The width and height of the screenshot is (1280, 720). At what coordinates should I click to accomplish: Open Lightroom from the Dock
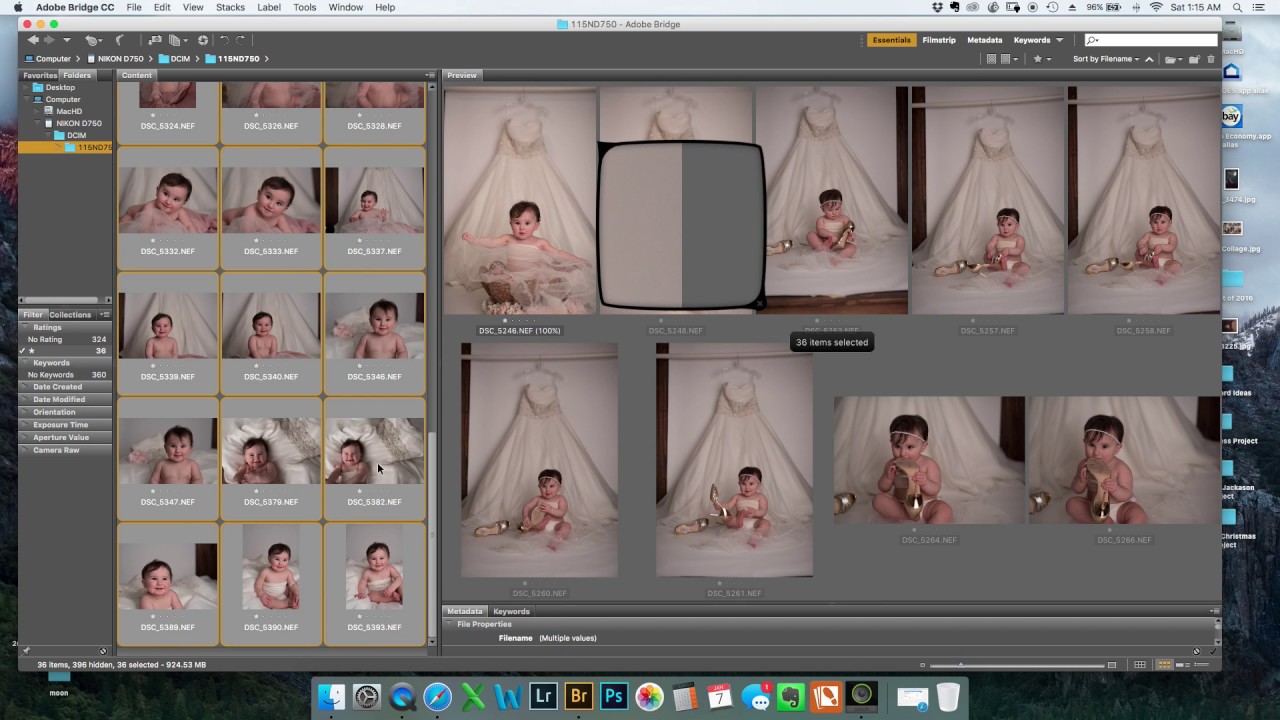[x=543, y=696]
